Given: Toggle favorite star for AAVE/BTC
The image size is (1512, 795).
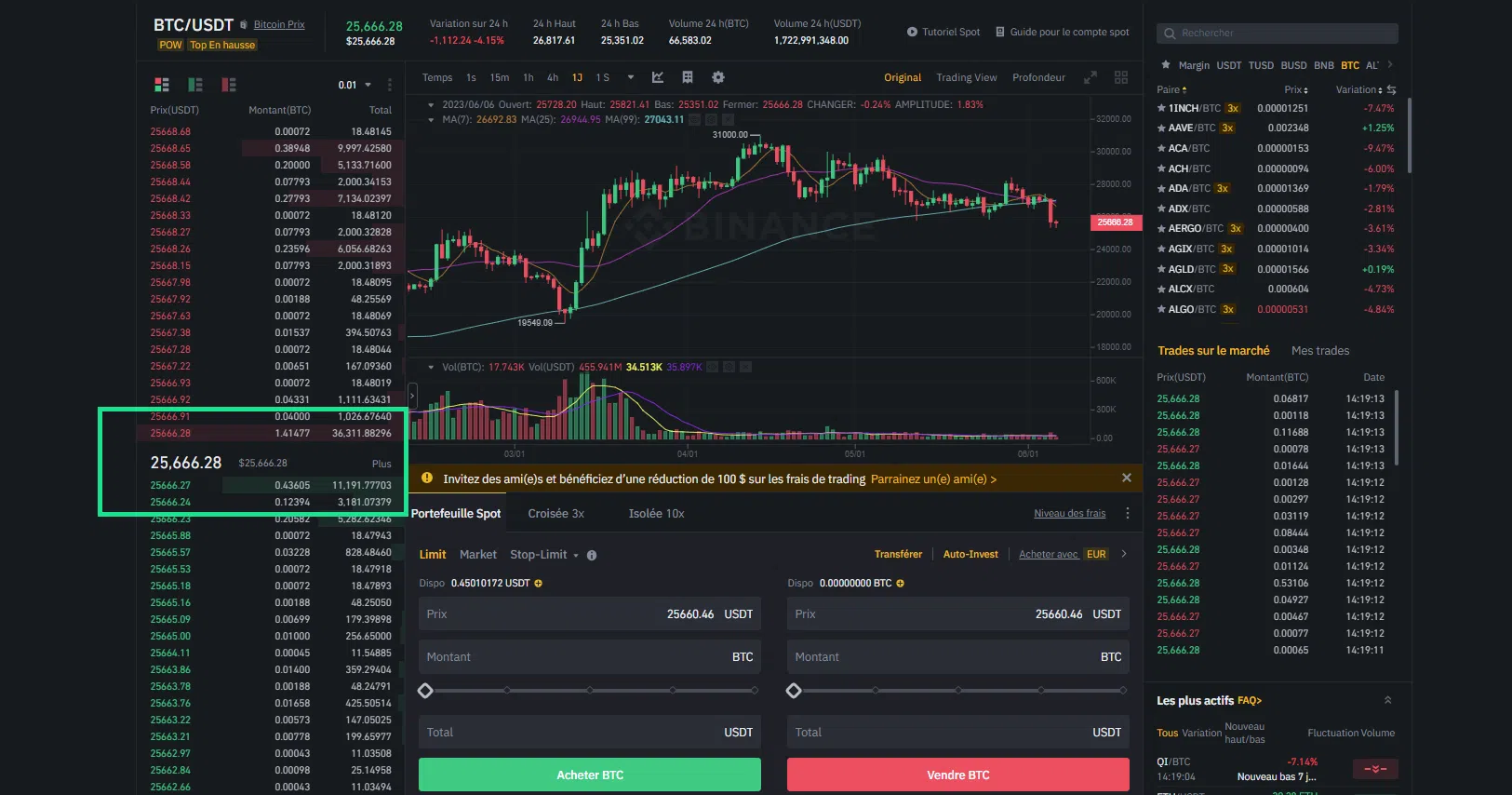Looking at the screenshot, I should (1161, 128).
